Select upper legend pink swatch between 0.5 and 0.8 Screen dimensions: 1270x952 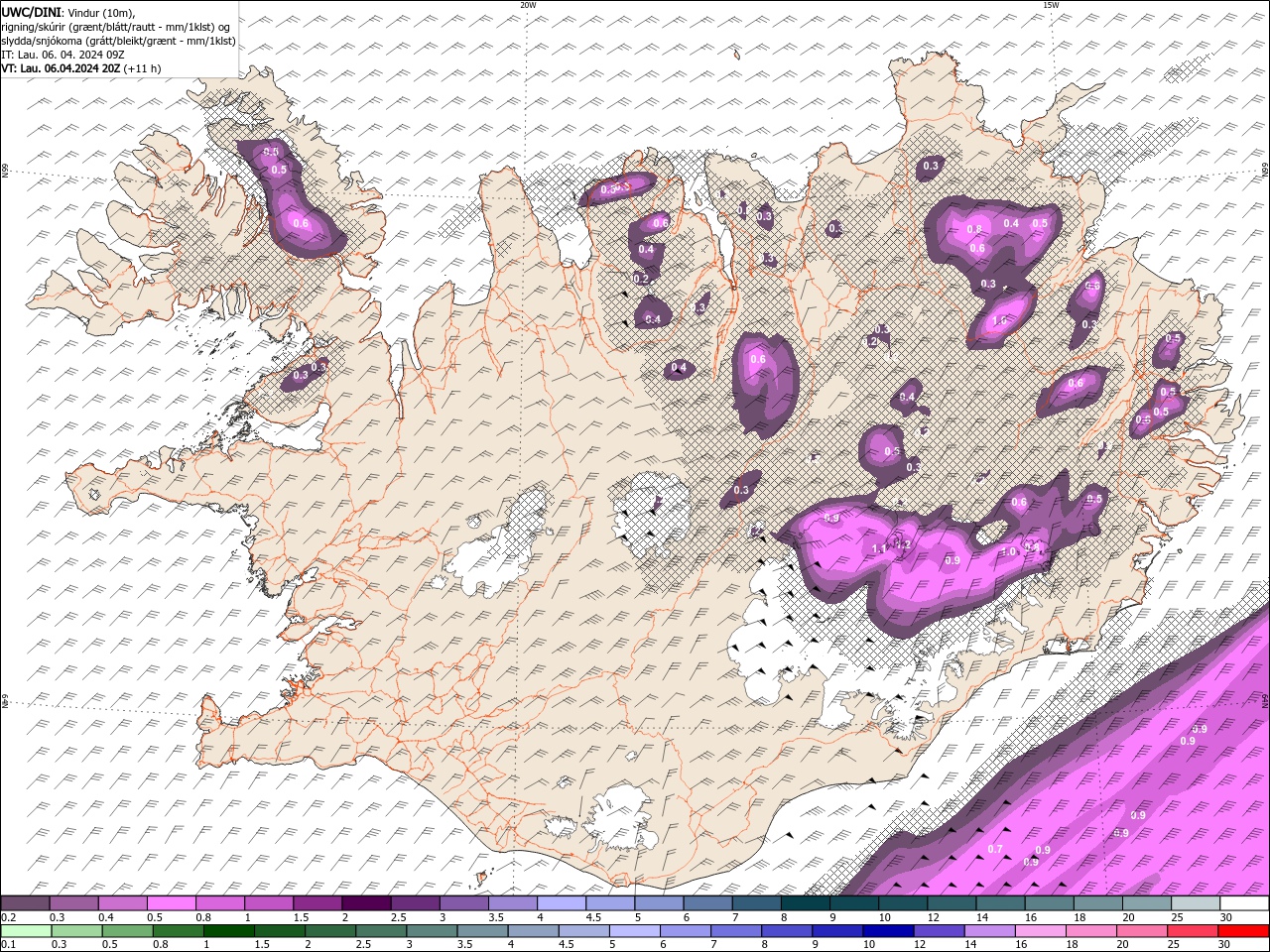pyautogui.click(x=172, y=903)
